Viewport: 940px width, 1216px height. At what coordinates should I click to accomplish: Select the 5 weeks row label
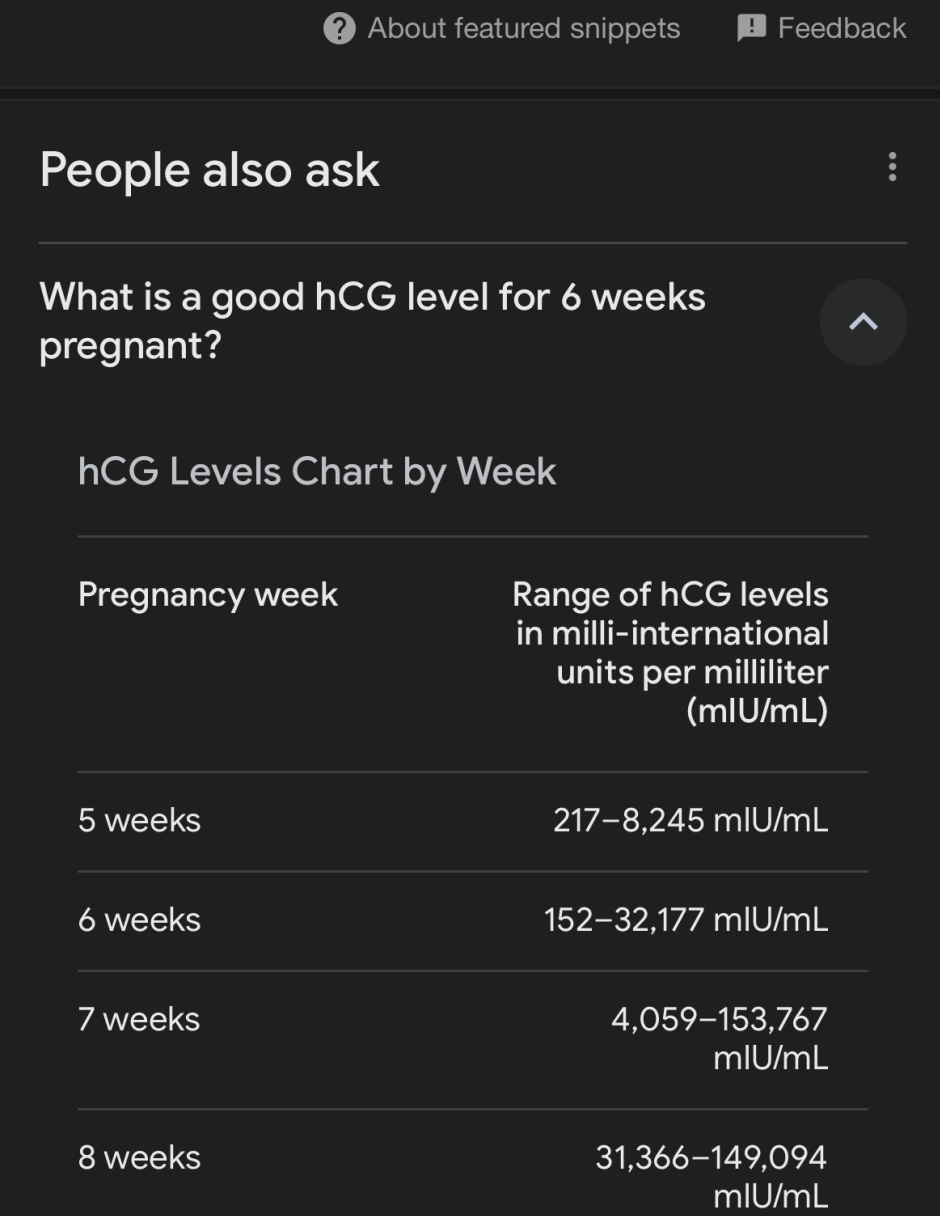(x=139, y=820)
